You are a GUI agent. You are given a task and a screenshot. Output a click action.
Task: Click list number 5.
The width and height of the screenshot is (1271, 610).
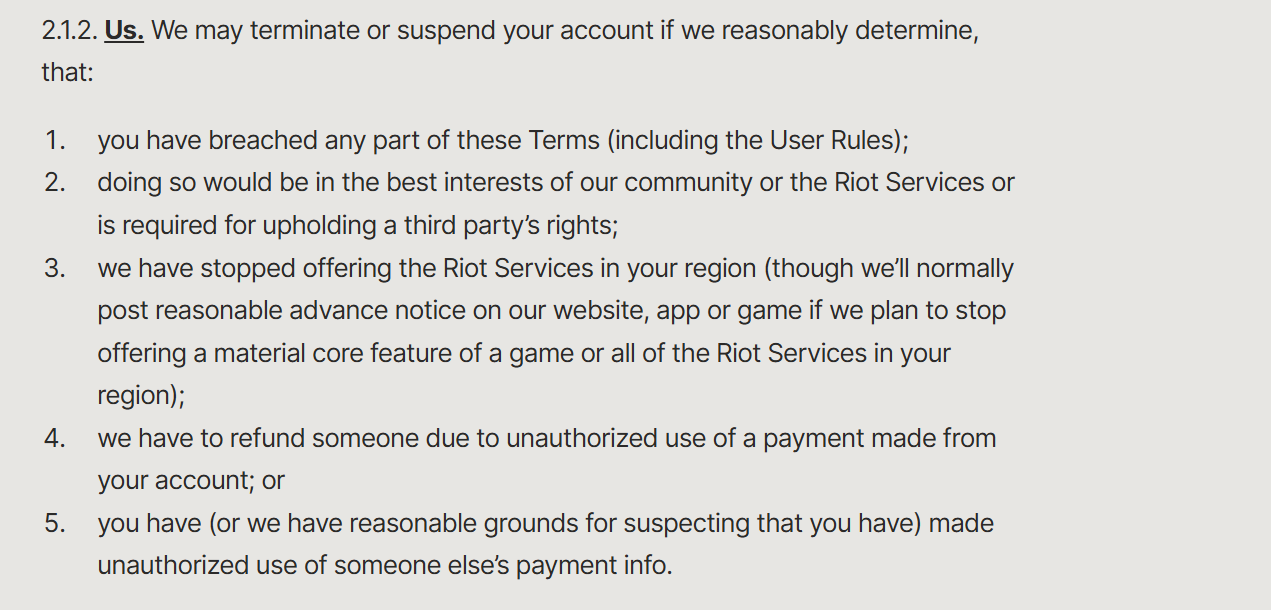tap(55, 523)
